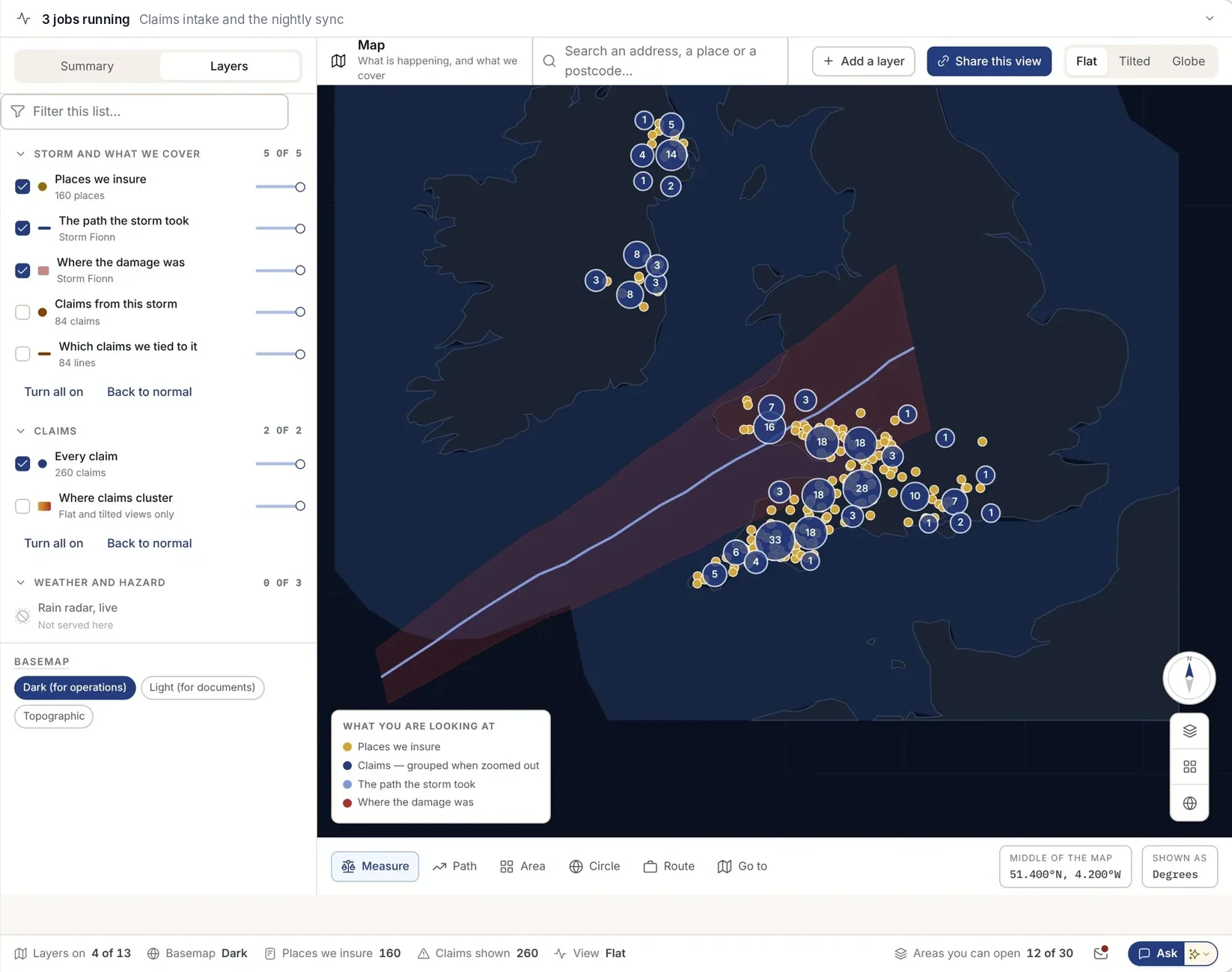Open the Ask assistant options dropdown
The width and height of the screenshot is (1232, 972).
1200,953
